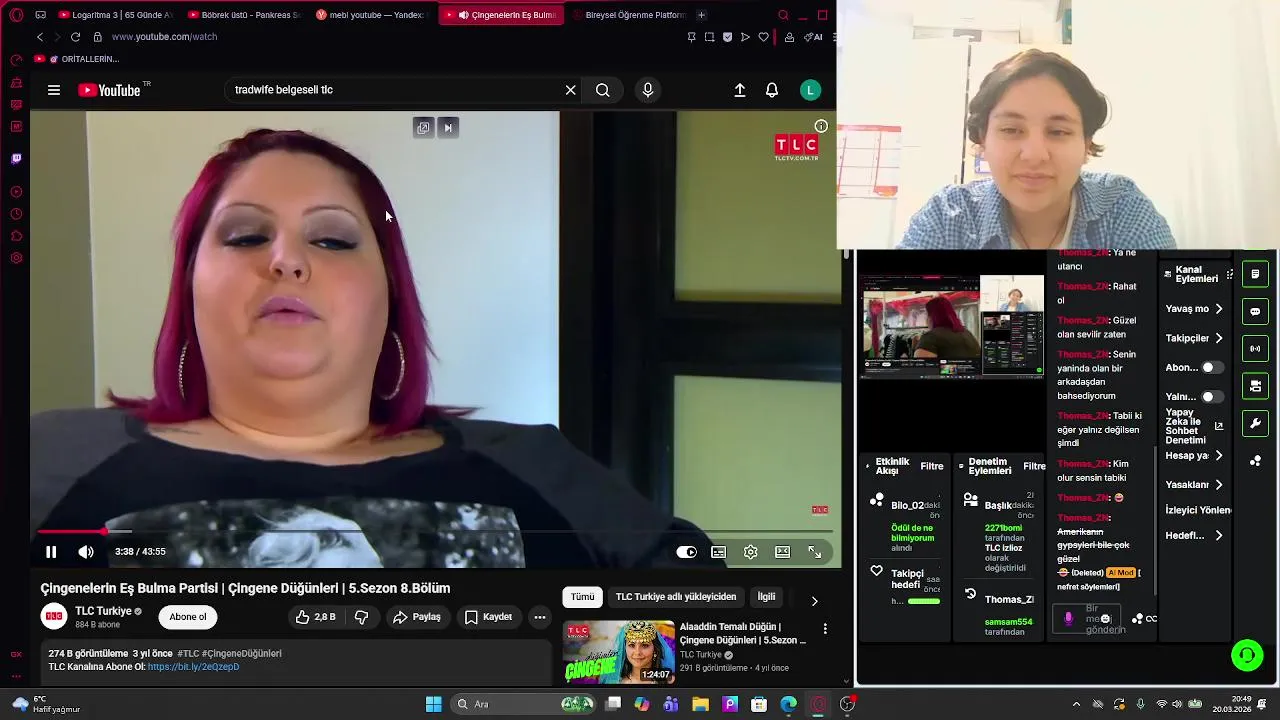Seek along the red video progress bar

pos(436,532)
